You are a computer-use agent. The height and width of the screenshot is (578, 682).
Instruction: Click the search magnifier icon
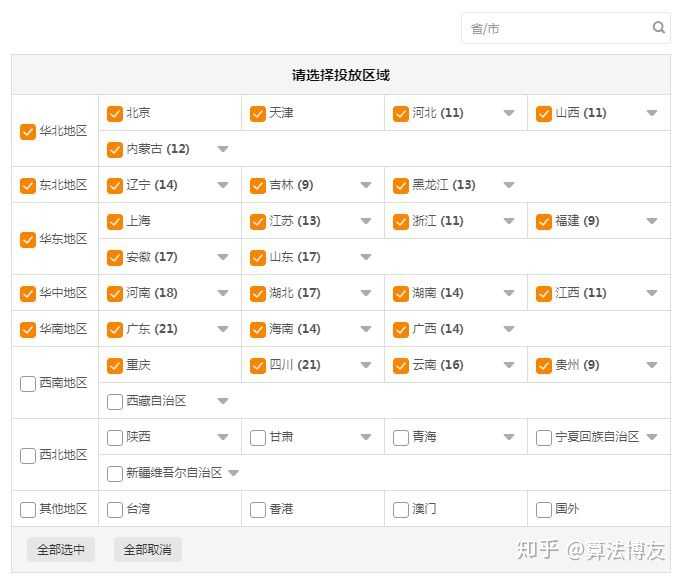tap(659, 28)
